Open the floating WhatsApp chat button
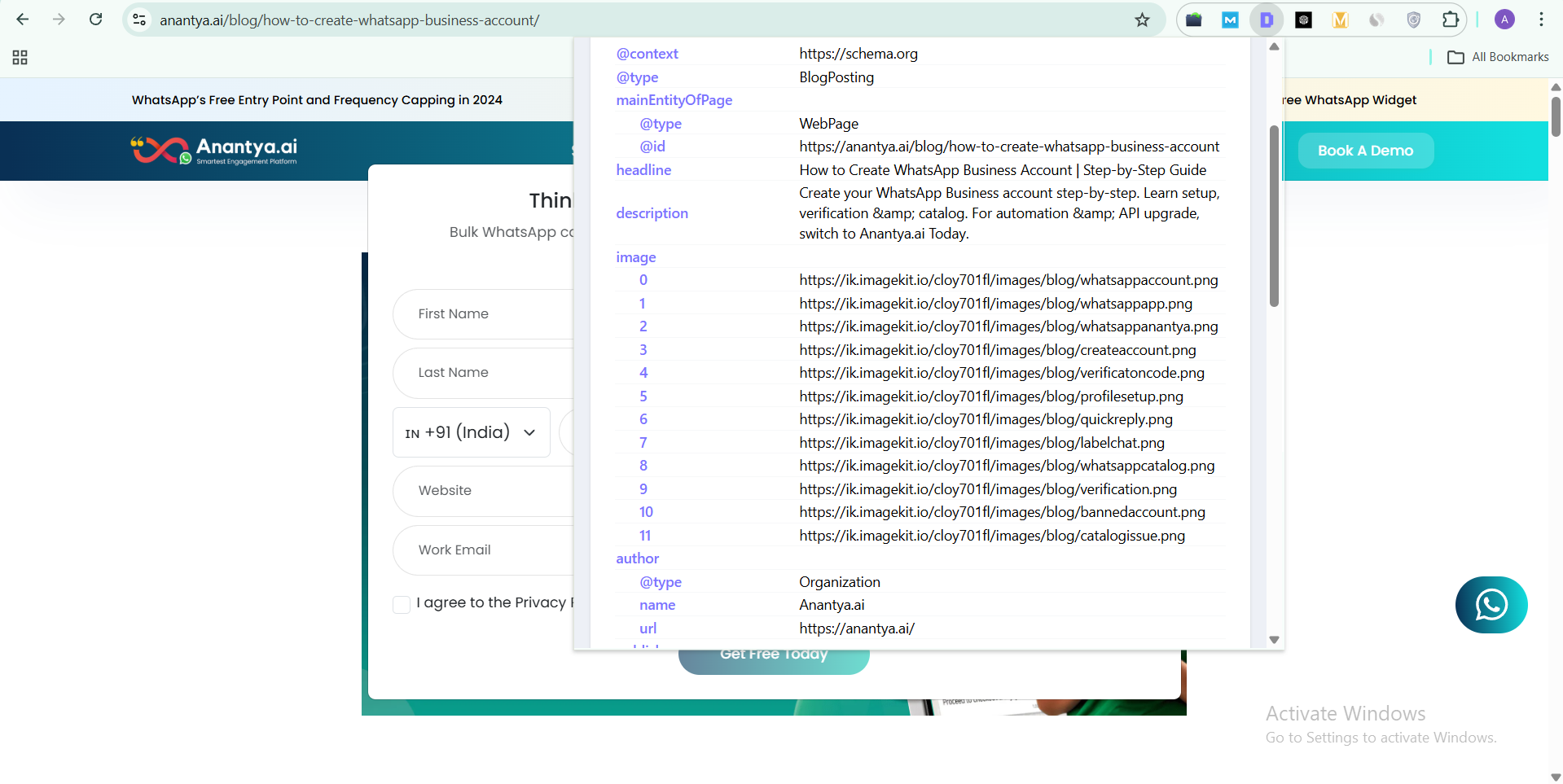The height and width of the screenshot is (784, 1563). coord(1491,605)
